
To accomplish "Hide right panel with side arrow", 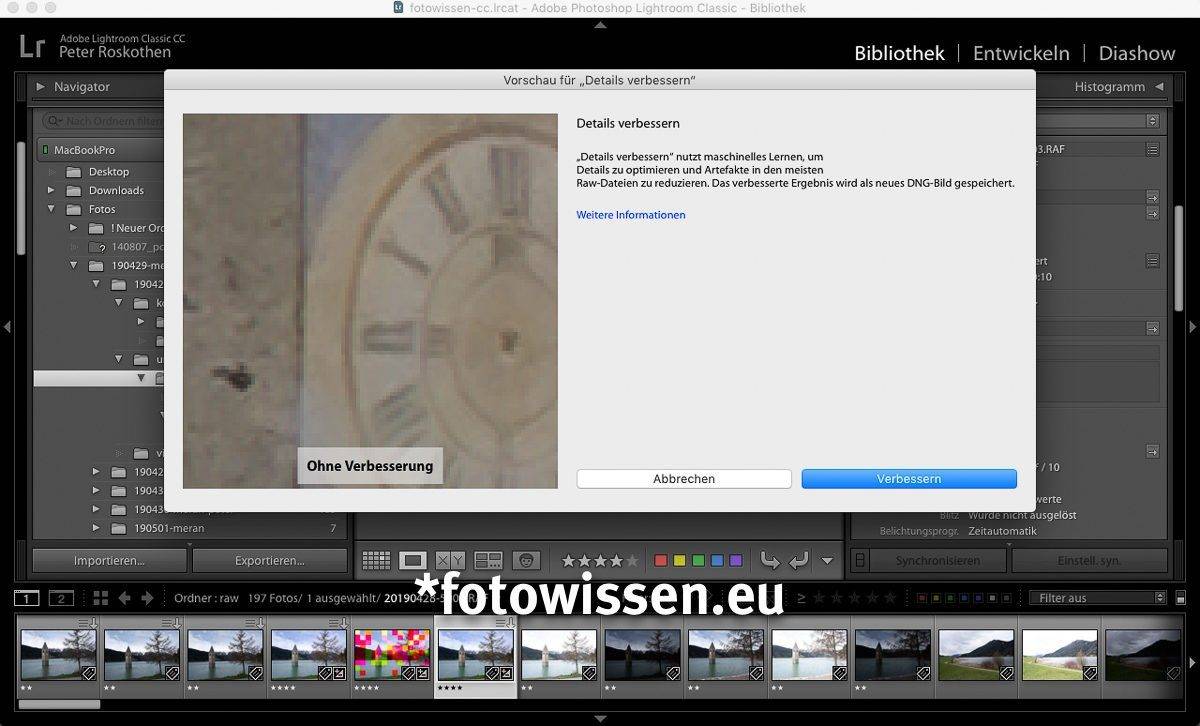I will click(1192, 327).
